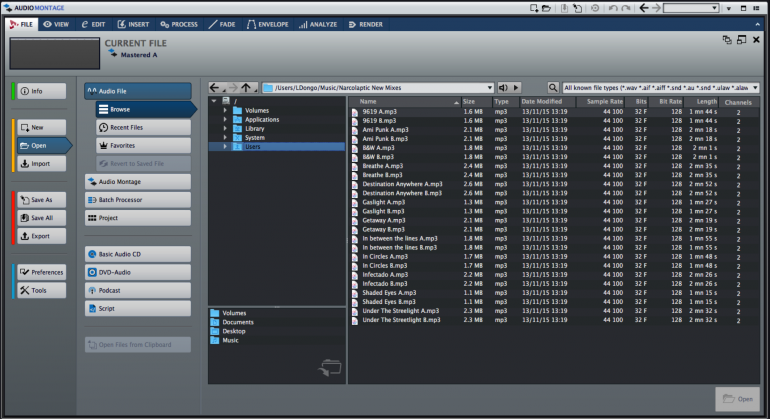Click the add-folder icon in favorites pane
Screen dimensions: 770x419
coord(330,367)
